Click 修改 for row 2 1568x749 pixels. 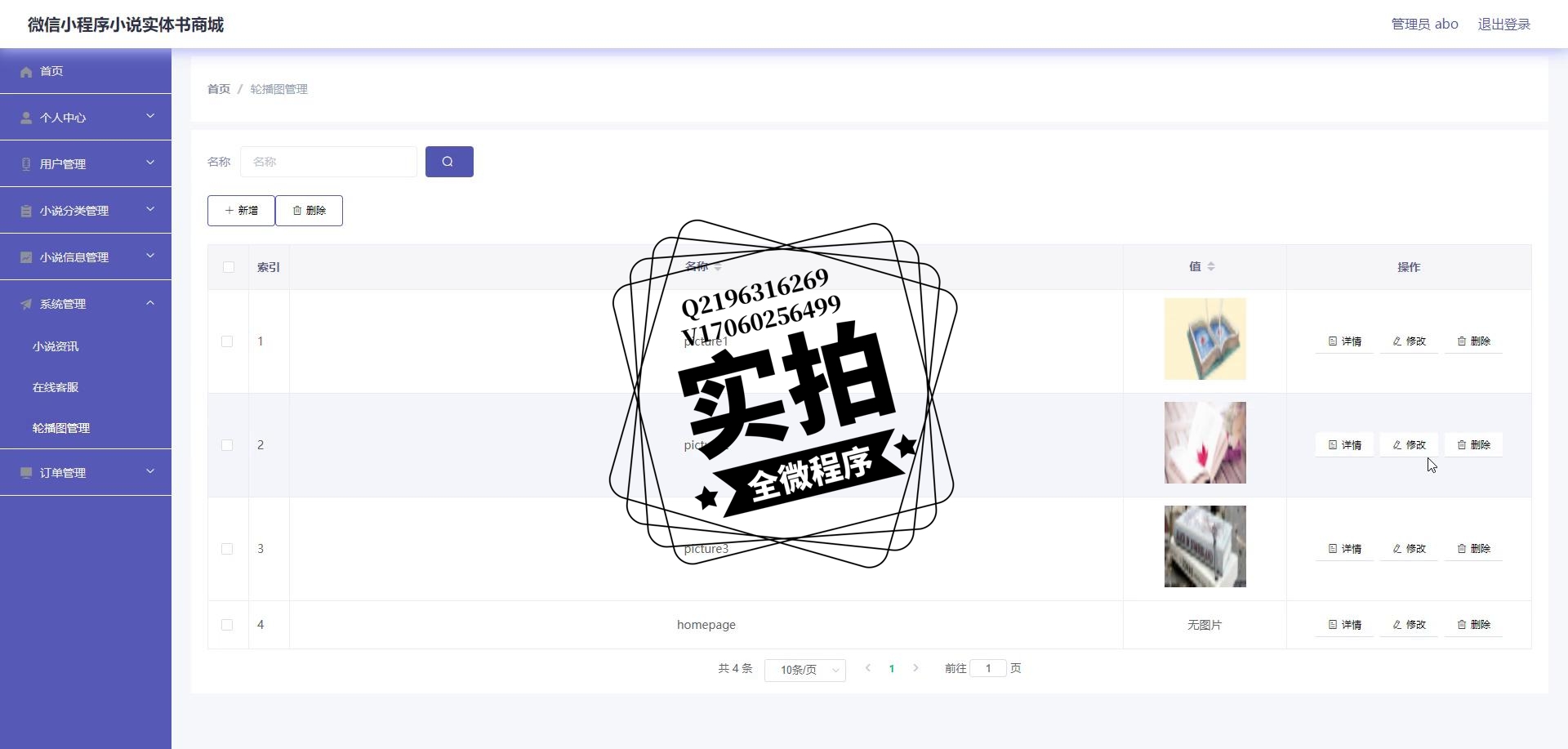pos(1409,445)
